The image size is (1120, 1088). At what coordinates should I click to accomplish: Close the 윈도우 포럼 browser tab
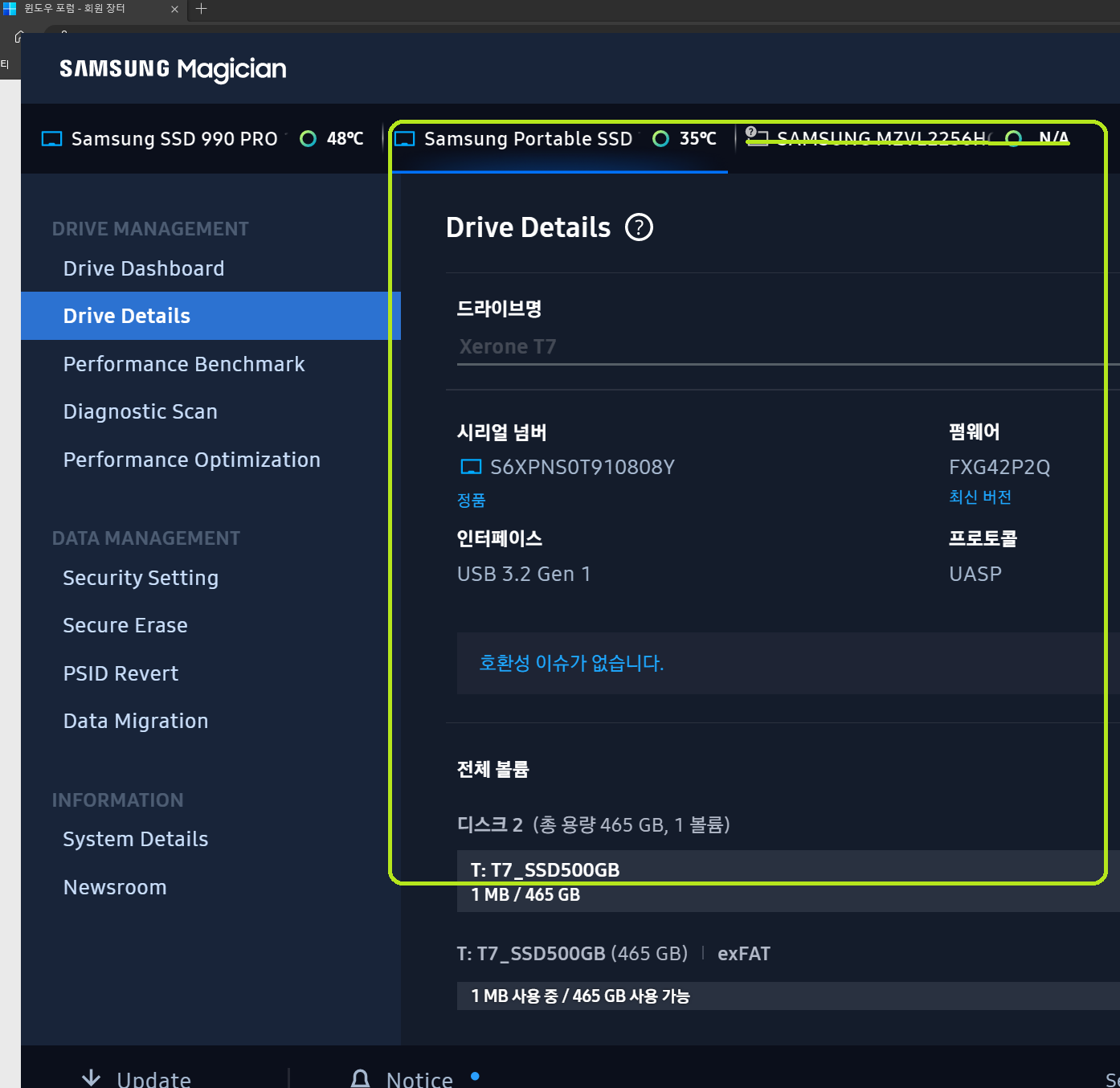(174, 9)
